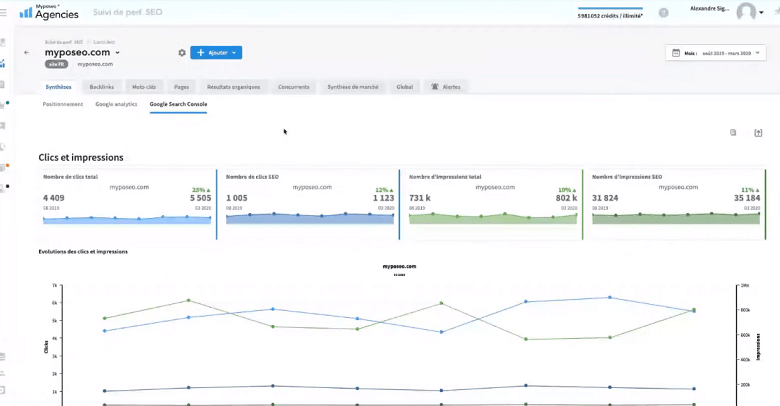Click the site FR badge

[56, 64]
